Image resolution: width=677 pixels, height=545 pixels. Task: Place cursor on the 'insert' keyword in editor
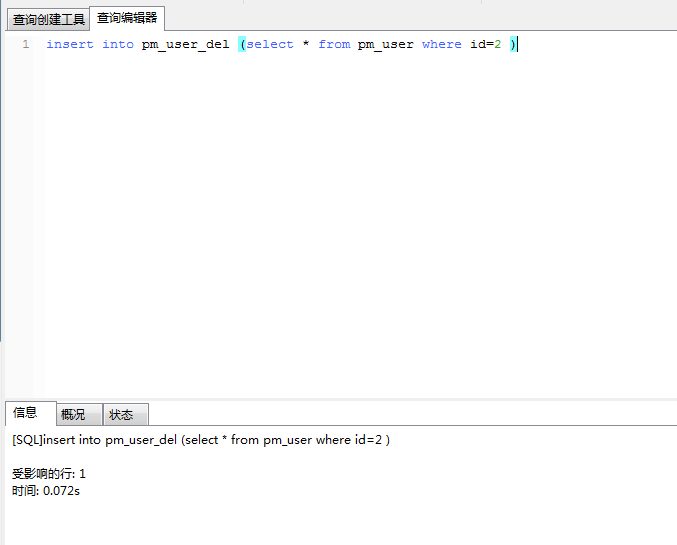(x=70, y=44)
